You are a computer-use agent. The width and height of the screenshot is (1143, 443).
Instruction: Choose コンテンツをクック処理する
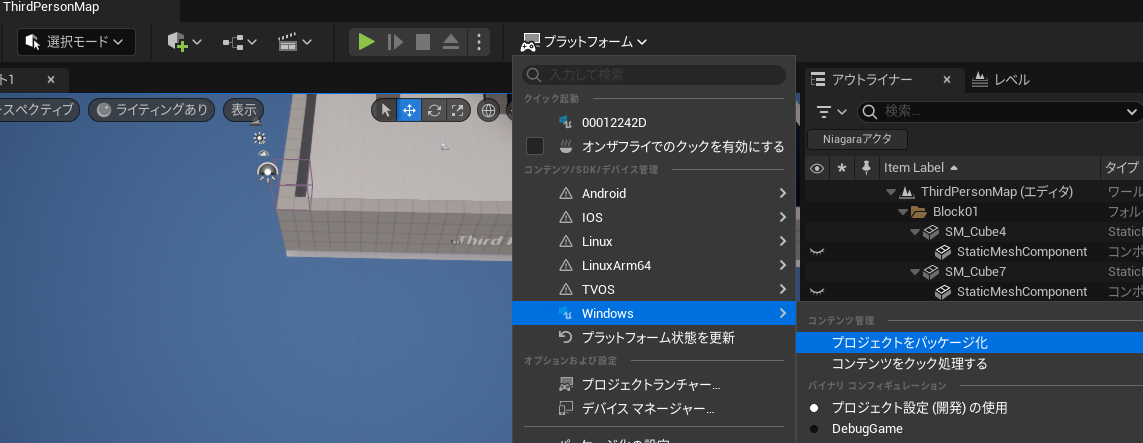tap(970, 364)
